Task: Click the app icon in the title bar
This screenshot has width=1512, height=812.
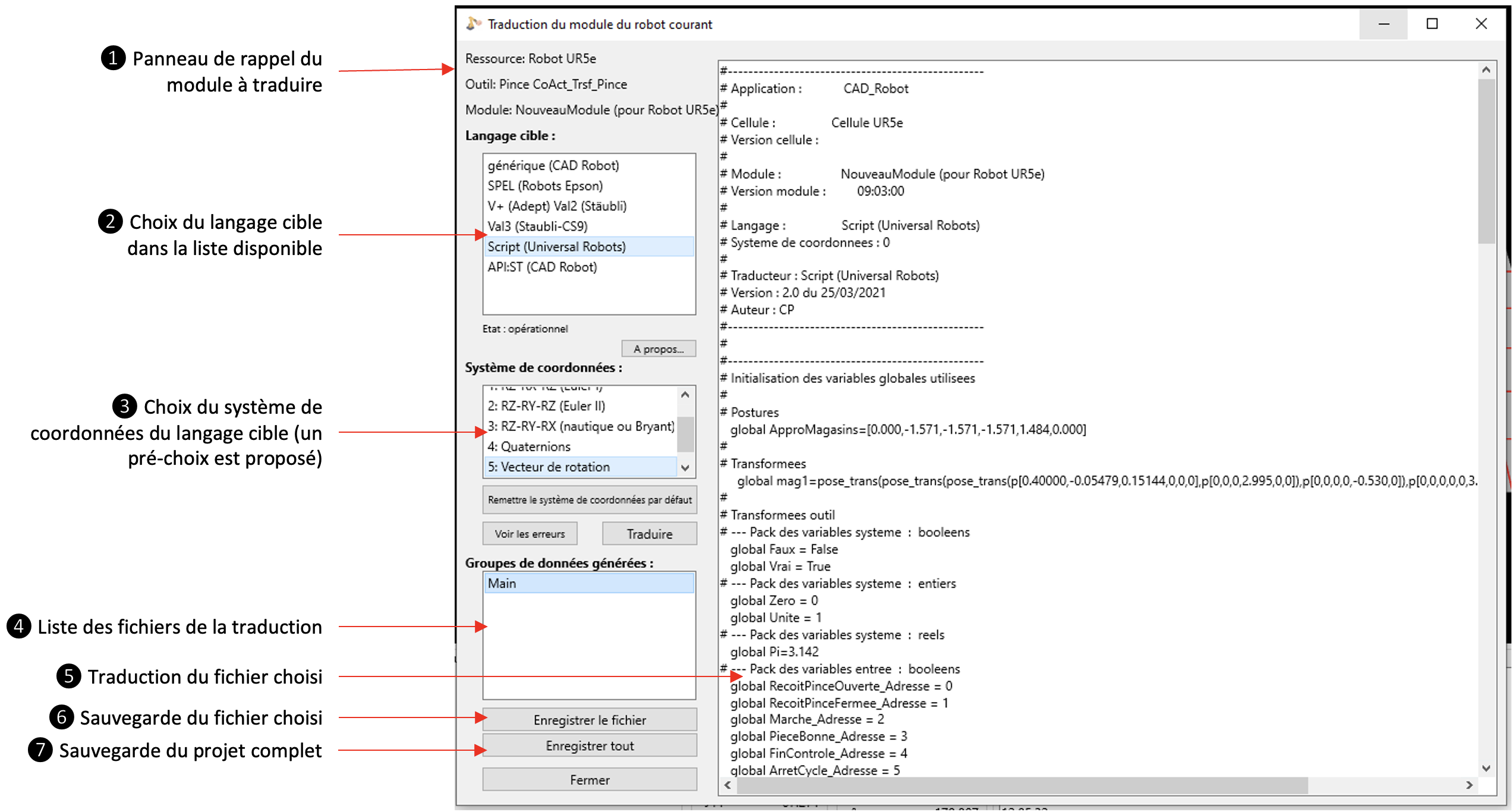Action: 473,24
